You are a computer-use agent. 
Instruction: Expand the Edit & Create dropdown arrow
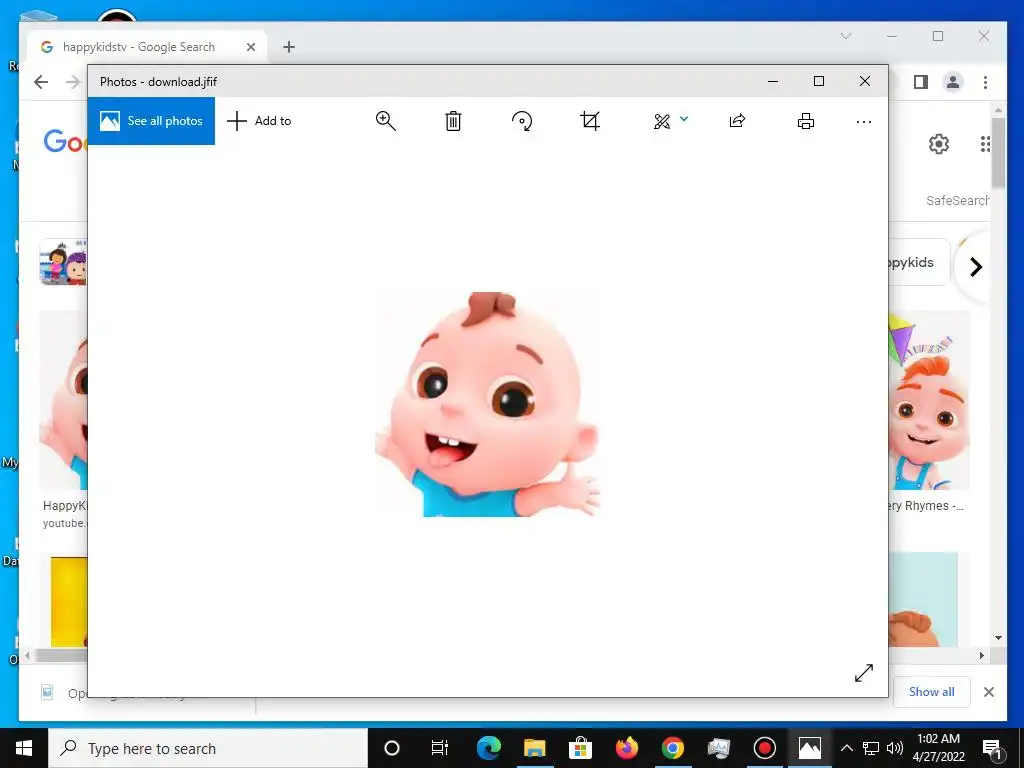(684, 119)
